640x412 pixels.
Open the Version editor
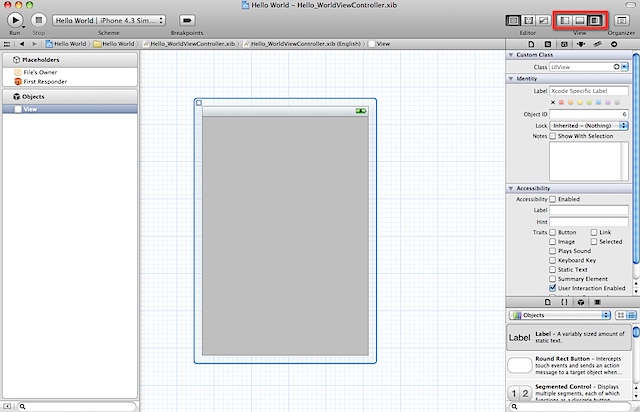point(543,20)
